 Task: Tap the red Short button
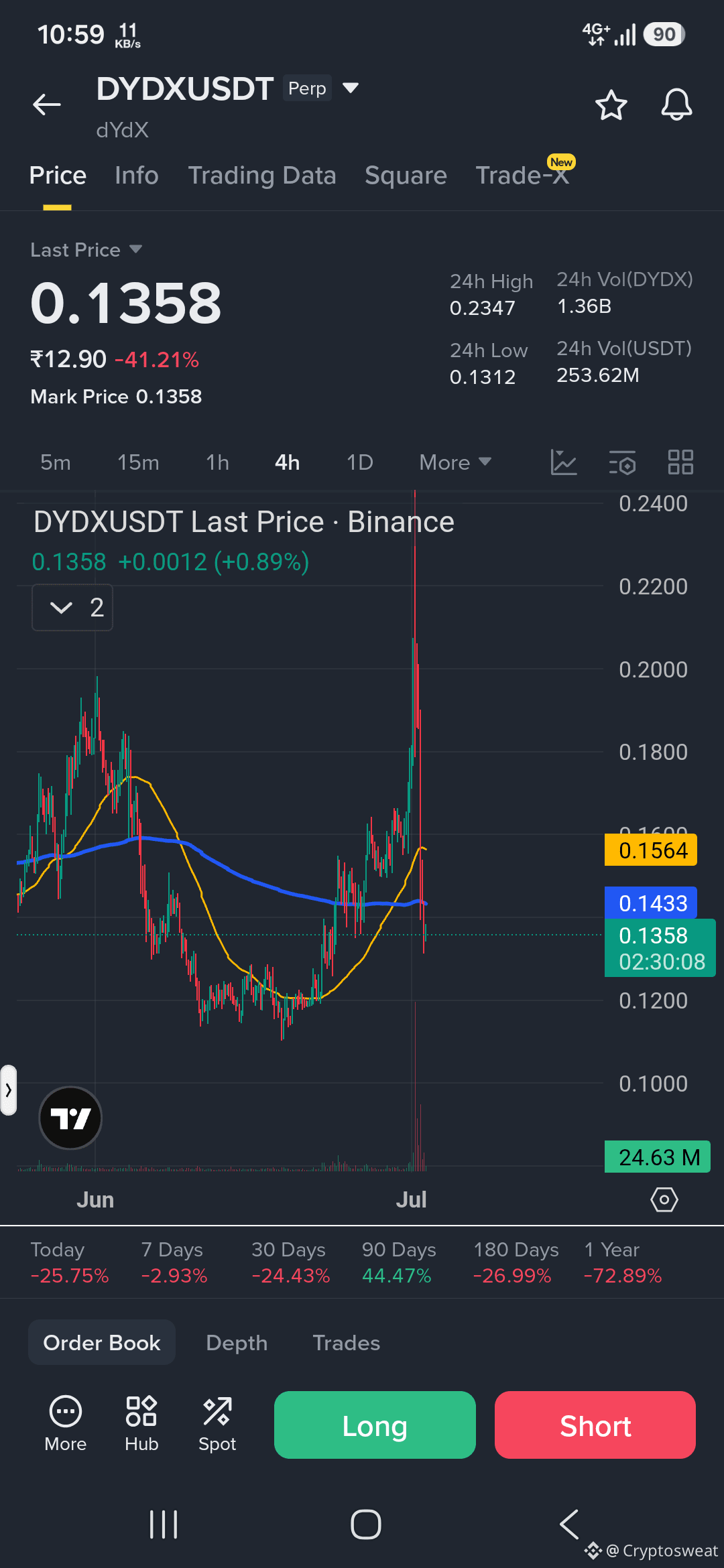point(595,1425)
